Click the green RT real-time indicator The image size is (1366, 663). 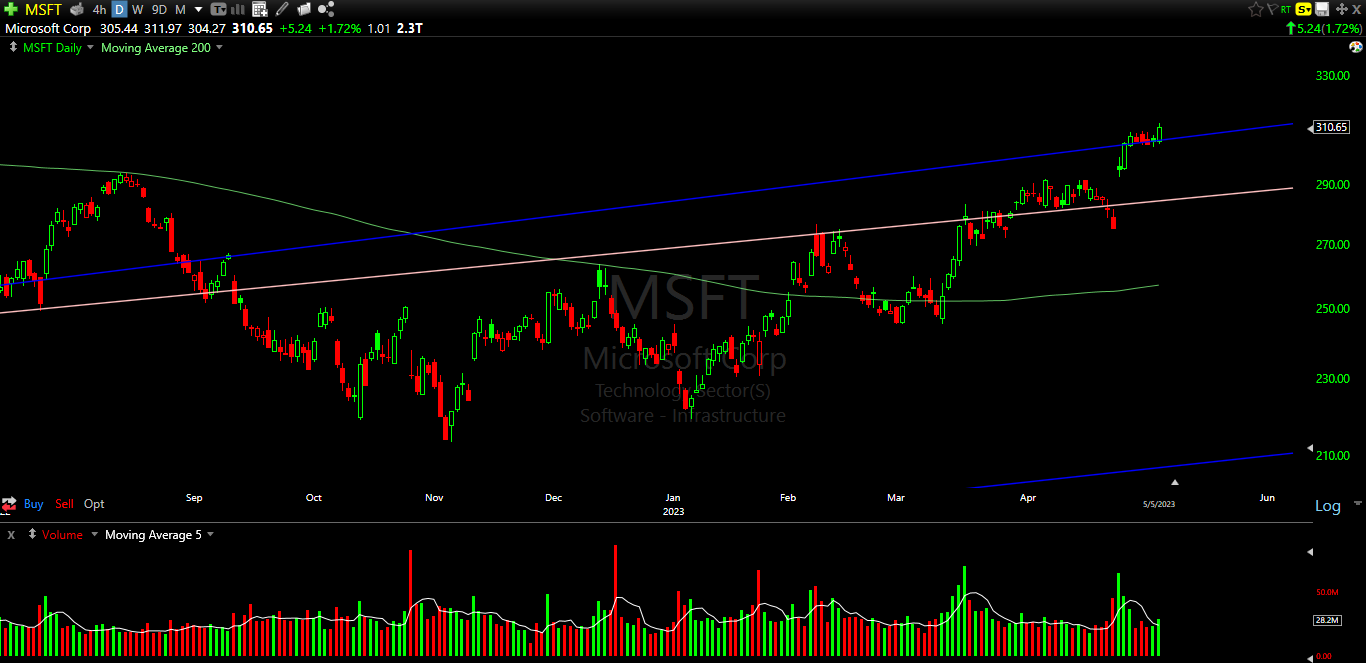pos(1286,10)
